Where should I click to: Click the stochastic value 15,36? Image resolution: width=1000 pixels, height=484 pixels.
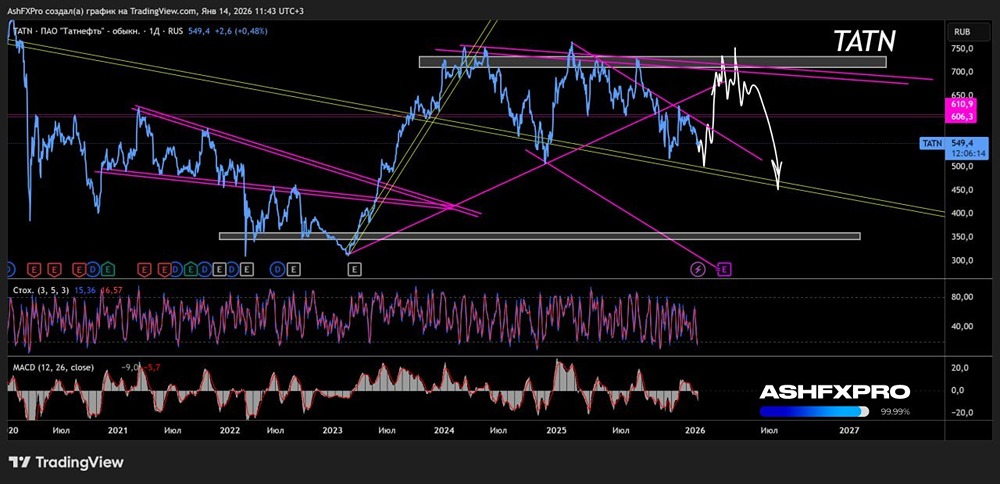click(x=84, y=290)
